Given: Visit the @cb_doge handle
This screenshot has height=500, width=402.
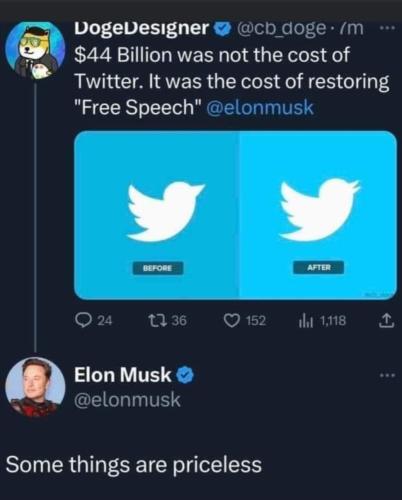Looking at the screenshot, I should coord(282,29).
